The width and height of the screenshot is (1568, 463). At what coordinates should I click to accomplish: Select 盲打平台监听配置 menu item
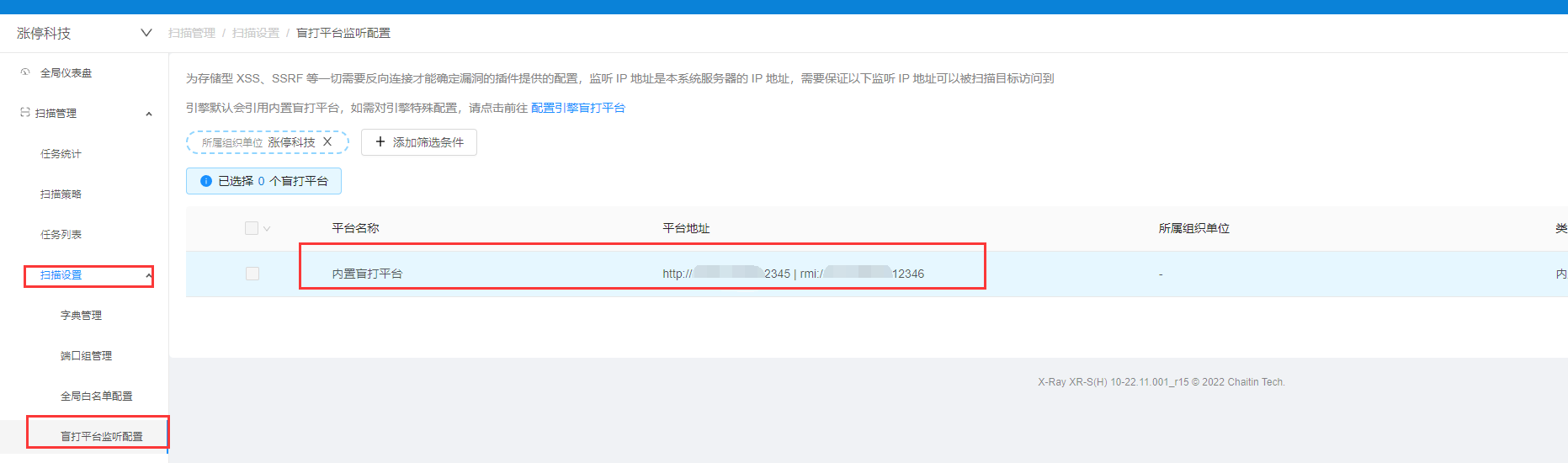101,436
